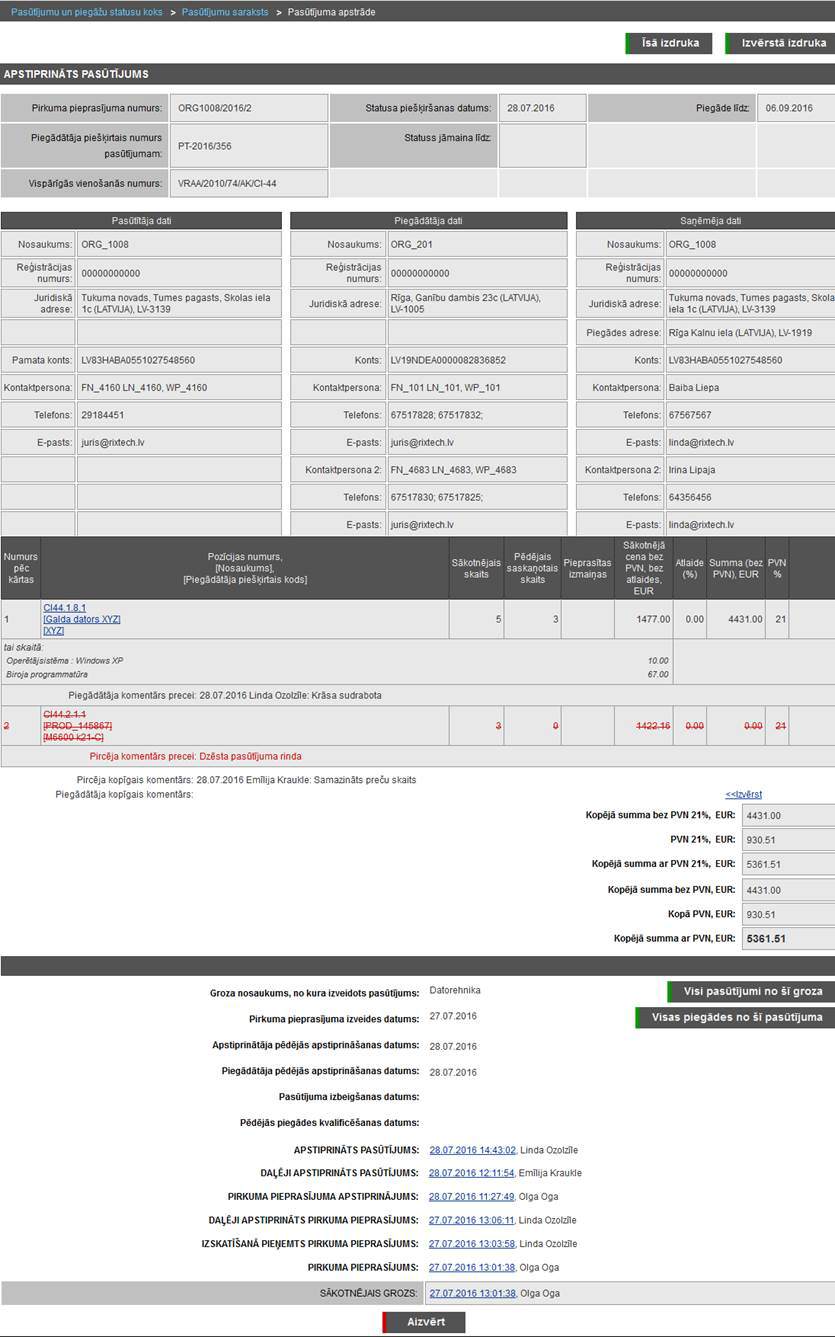The height and width of the screenshot is (1337, 835).
Task: Open Pirkuma pieprasījums entry by Olga Oga
Action: 472,1267
